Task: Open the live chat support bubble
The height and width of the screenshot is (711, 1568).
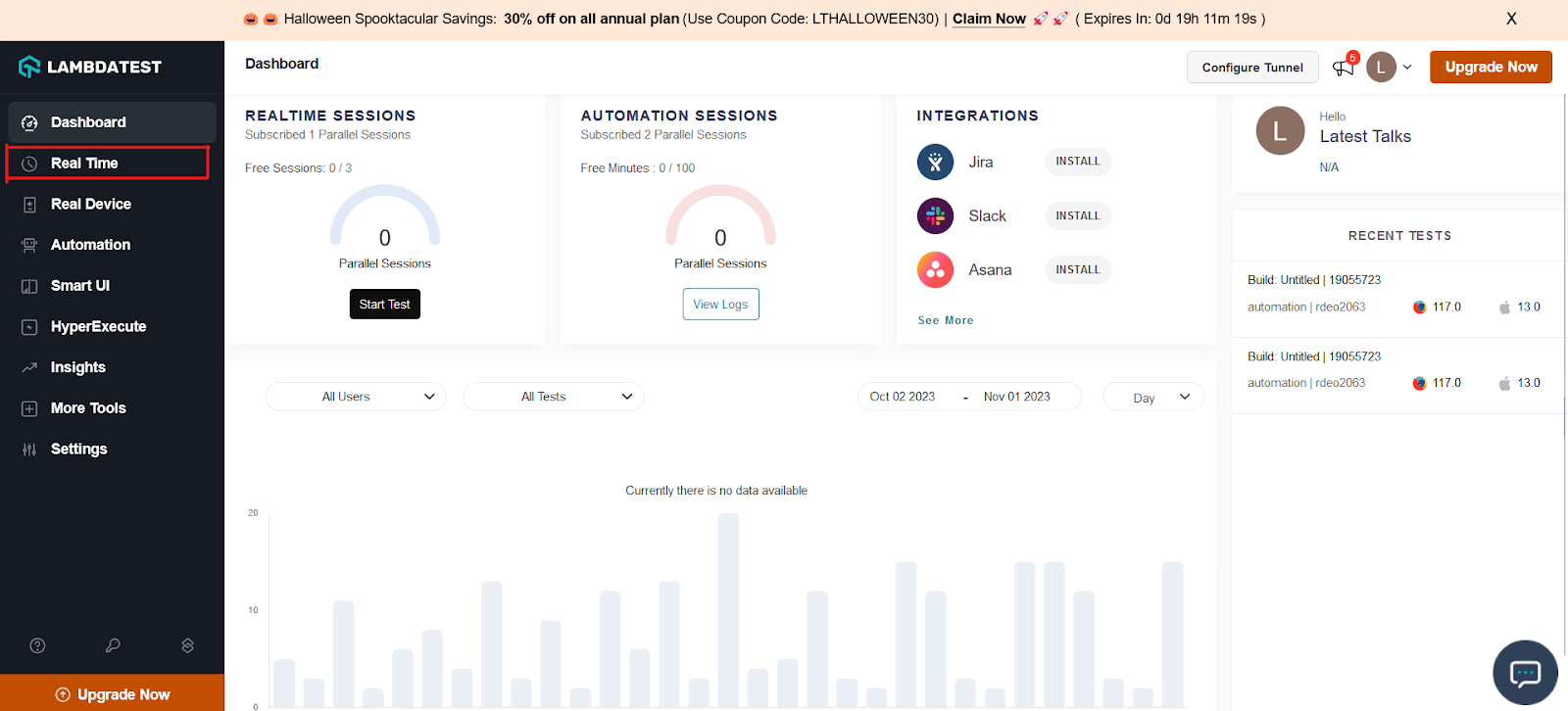Action: tap(1525, 673)
